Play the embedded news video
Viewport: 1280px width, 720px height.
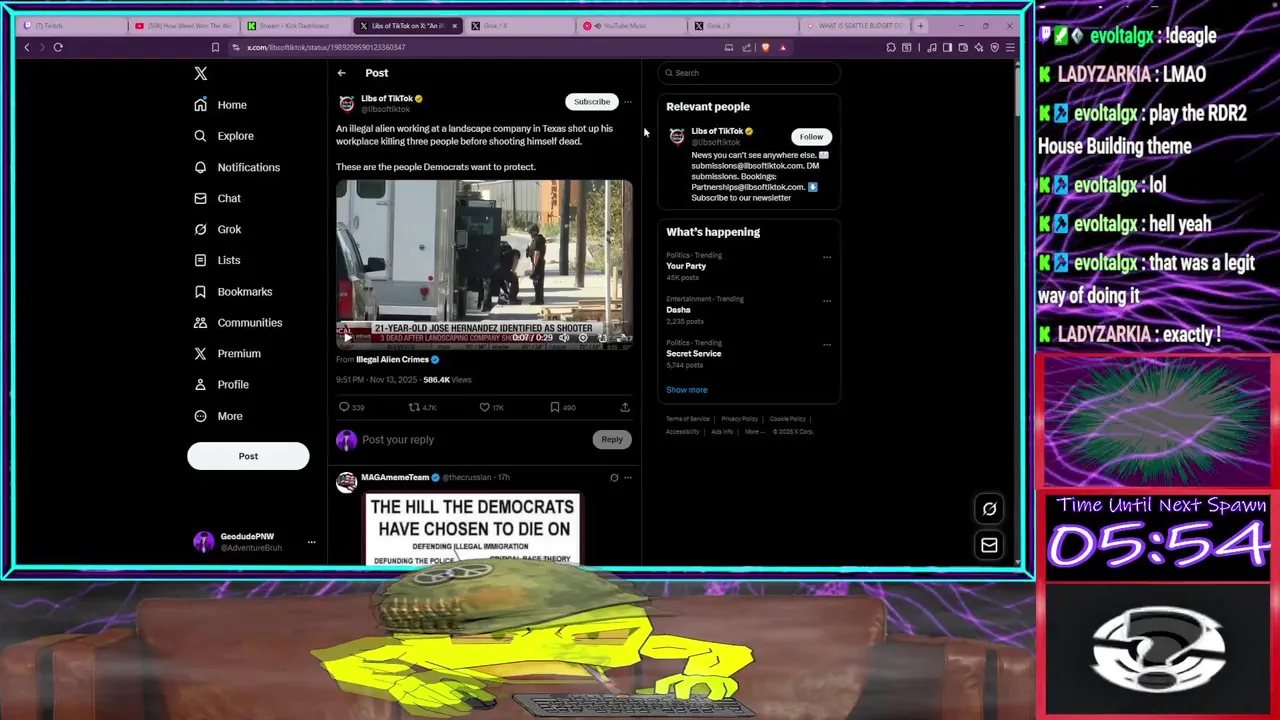coord(348,338)
